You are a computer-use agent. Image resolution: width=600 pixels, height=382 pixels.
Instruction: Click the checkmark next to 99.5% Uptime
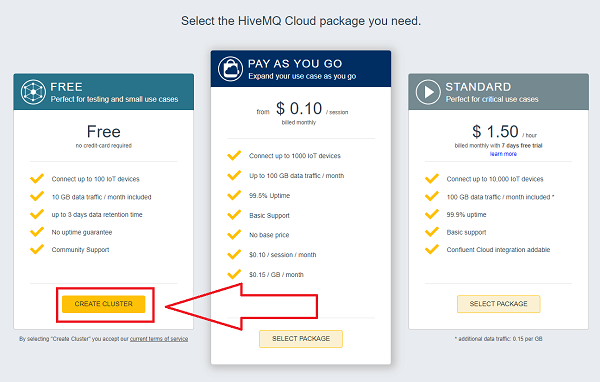pos(234,195)
